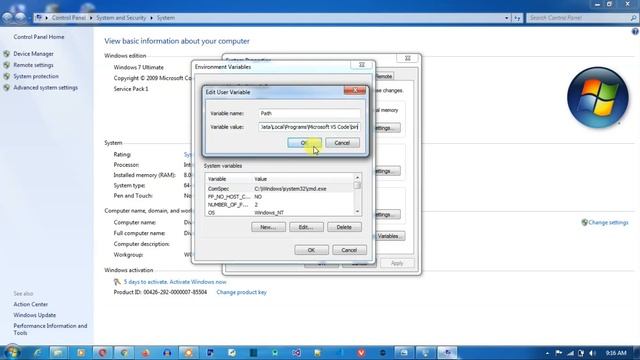The width and height of the screenshot is (640, 360).
Task: Click Change product key link
Action: 241,292
